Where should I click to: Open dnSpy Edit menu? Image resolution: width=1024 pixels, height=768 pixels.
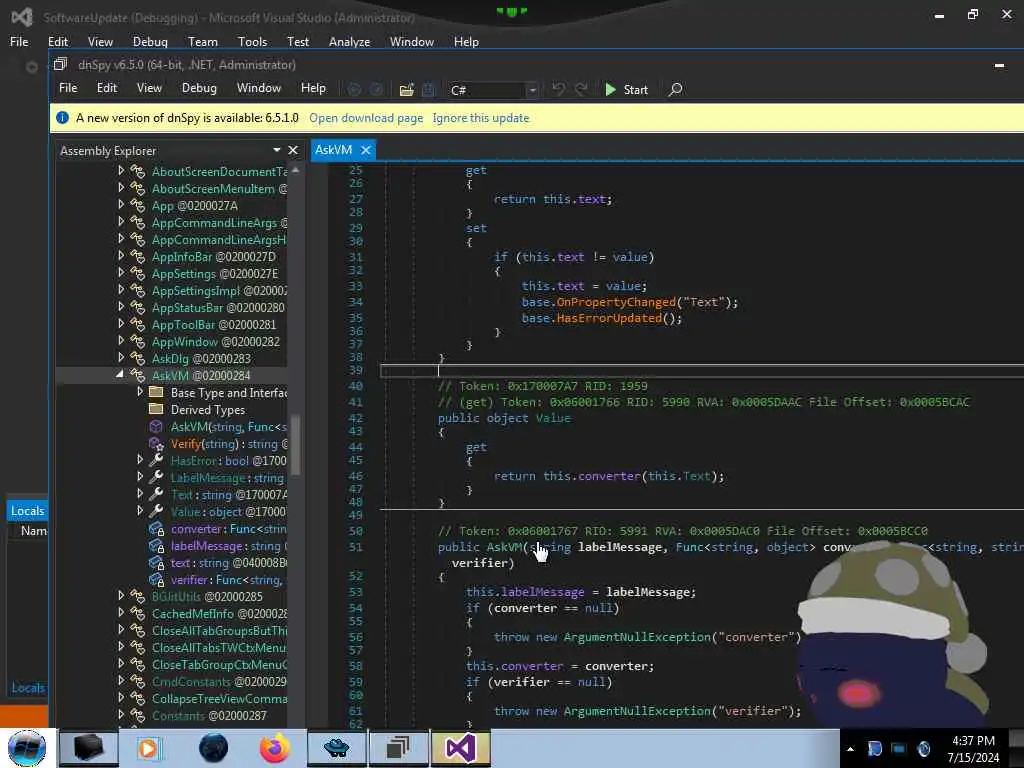[106, 88]
